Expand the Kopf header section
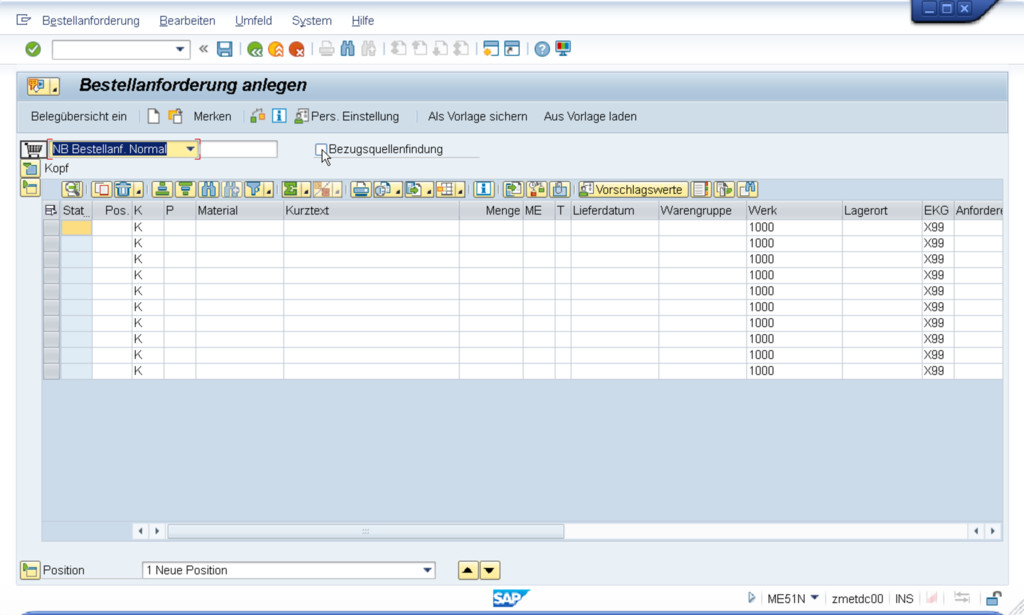 pos(29,168)
